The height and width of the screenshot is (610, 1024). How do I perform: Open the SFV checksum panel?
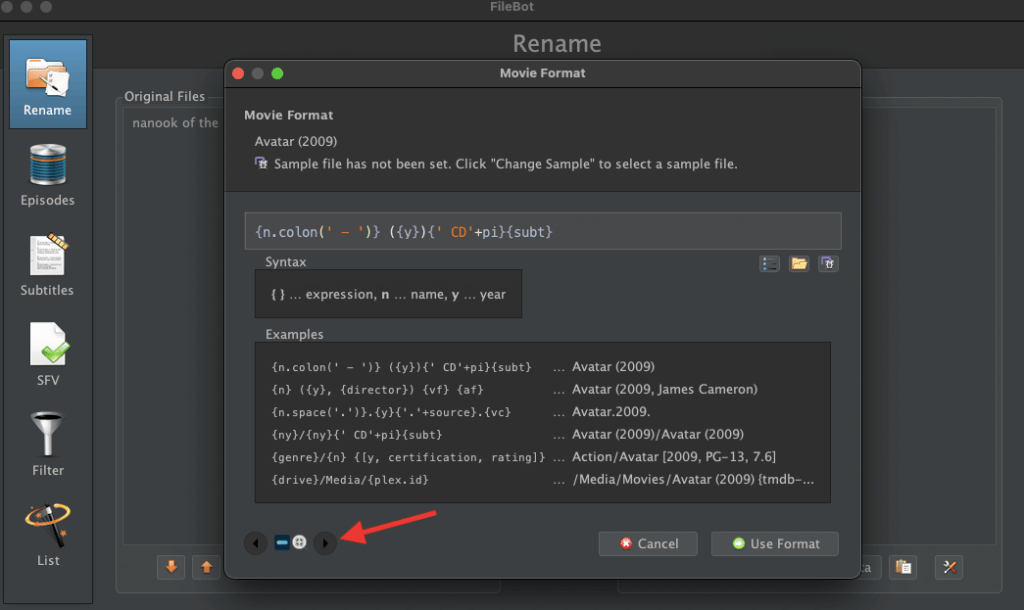click(x=48, y=355)
